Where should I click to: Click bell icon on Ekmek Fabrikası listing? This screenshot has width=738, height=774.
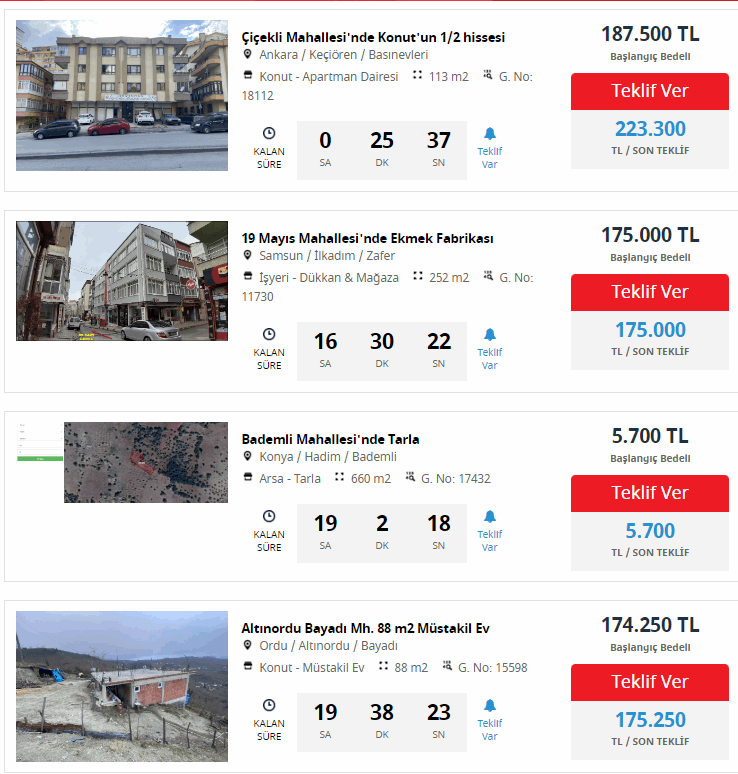489,335
